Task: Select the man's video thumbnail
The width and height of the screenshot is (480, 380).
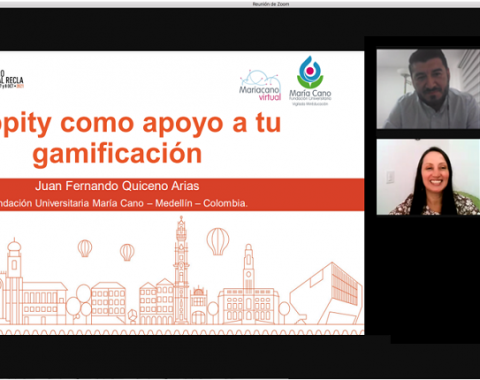Action: point(428,89)
